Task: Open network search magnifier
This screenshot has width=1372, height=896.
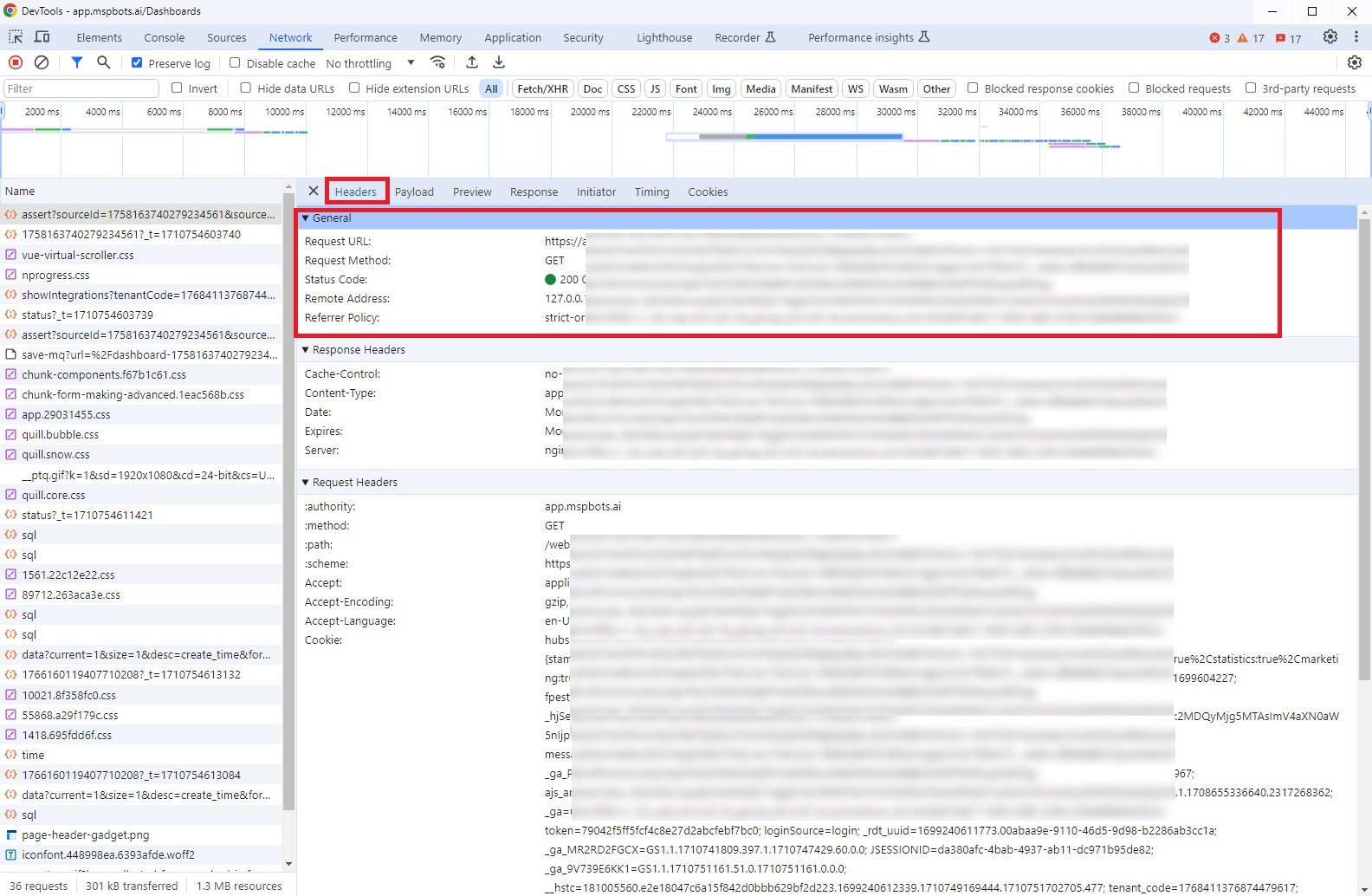Action: 104,62
